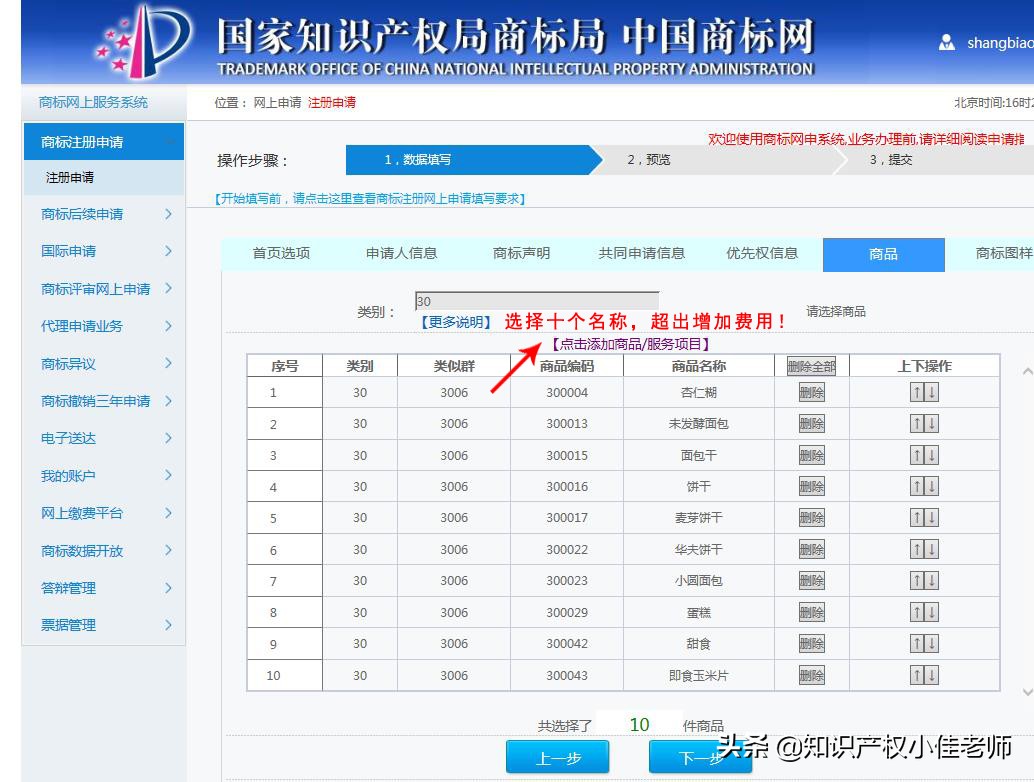This screenshot has height=782, width=1034.
Task: Click the 下一步 button
Action: pyautogui.click(x=700, y=757)
